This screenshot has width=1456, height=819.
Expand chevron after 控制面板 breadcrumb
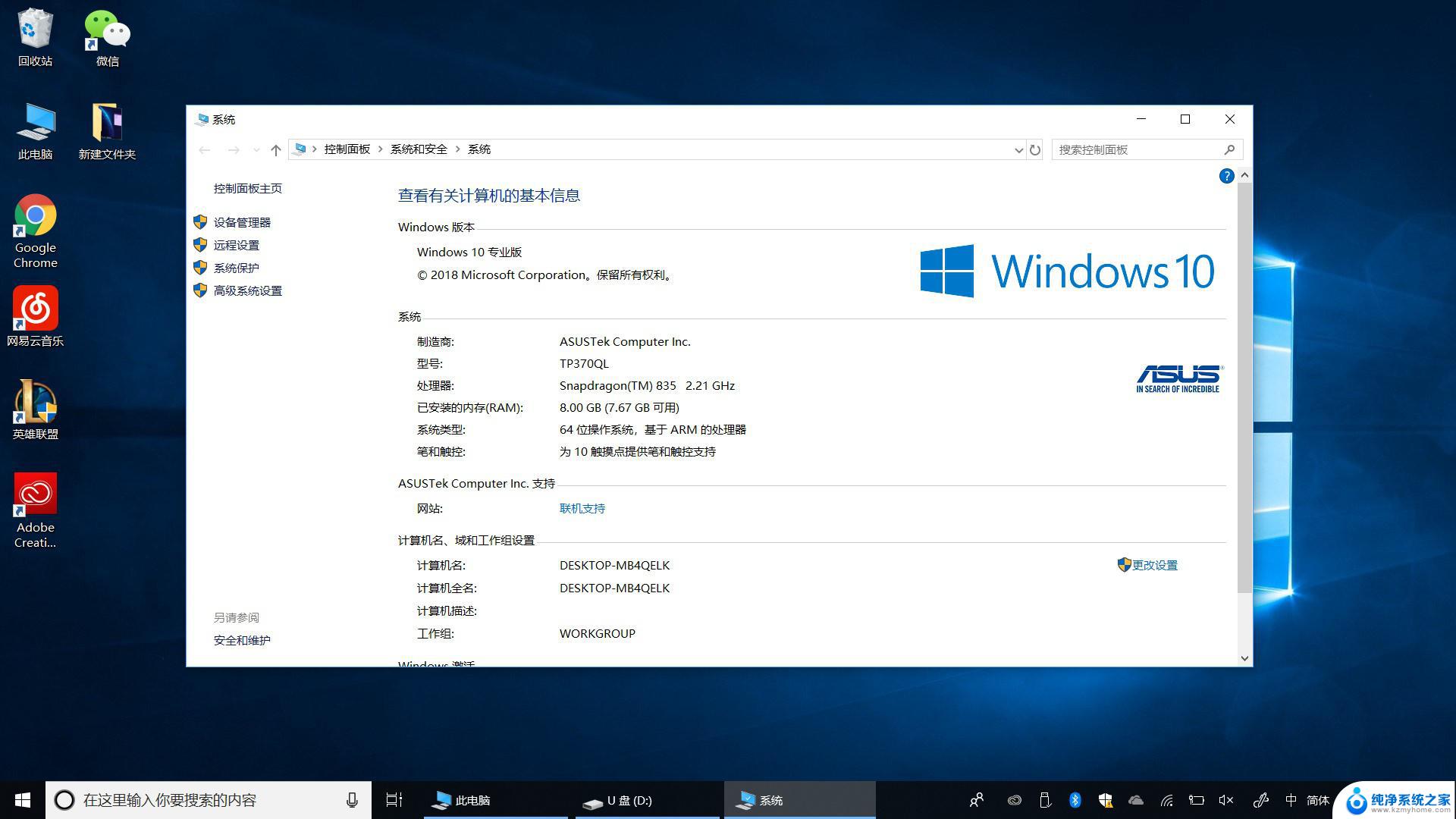381,149
